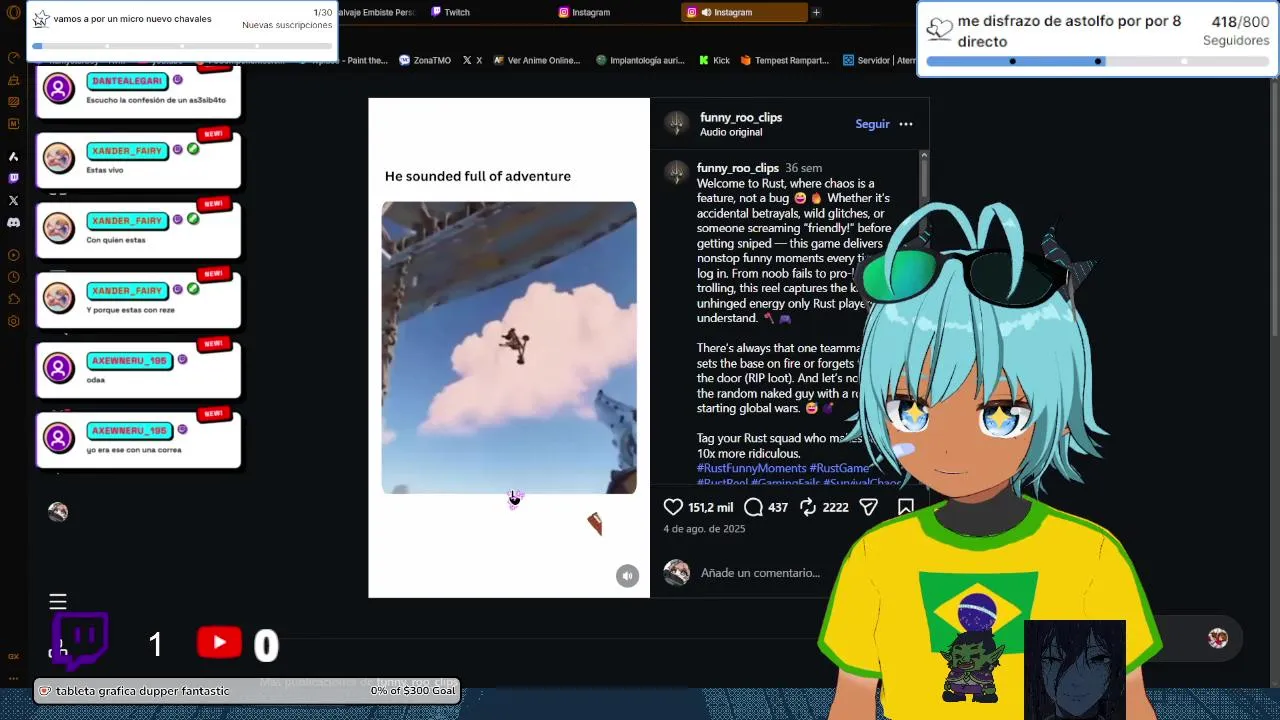
Task: Open Twitch panel in browser sidebar
Action: [14, 178]
